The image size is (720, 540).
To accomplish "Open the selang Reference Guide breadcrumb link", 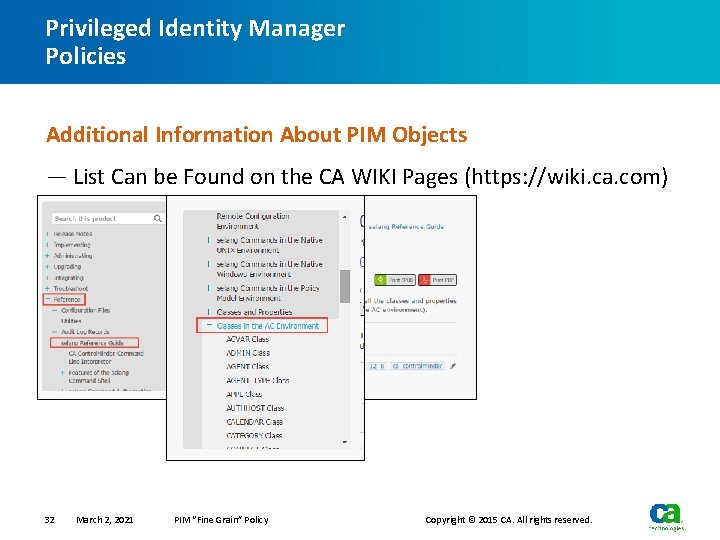I will pyautogui.click(x=406, y=226).
